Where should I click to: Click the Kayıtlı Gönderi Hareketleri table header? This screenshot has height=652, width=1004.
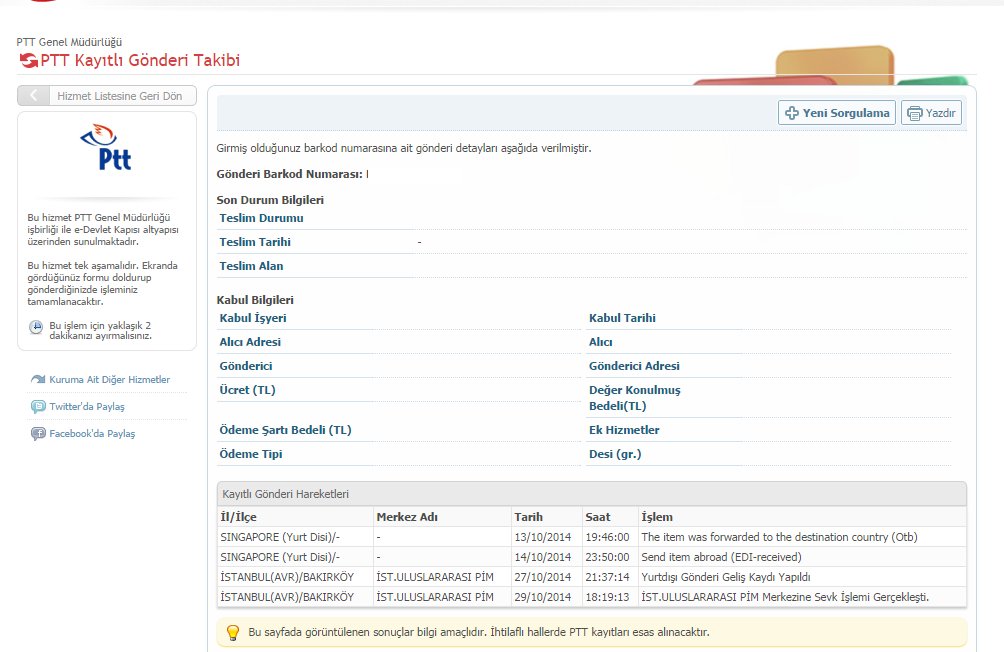pos(592,494)
